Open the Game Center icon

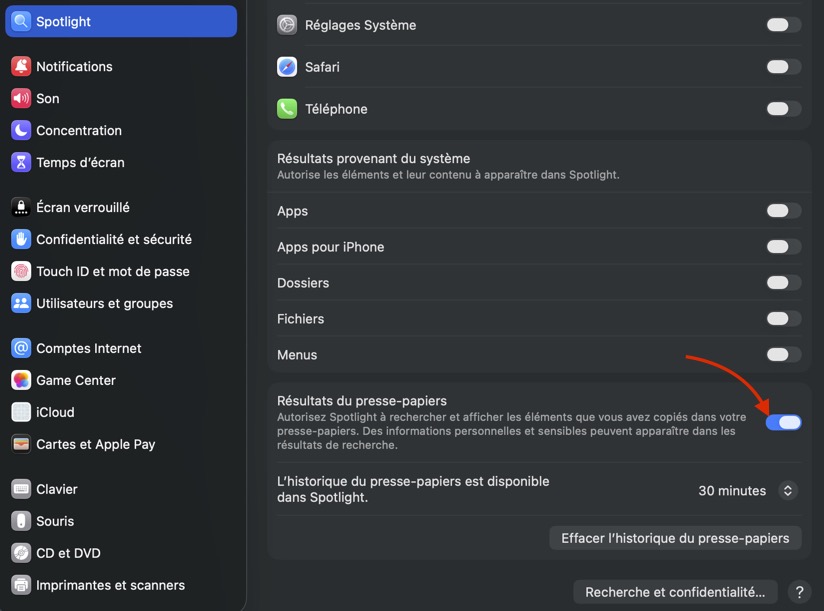click(x=21, y=381)
